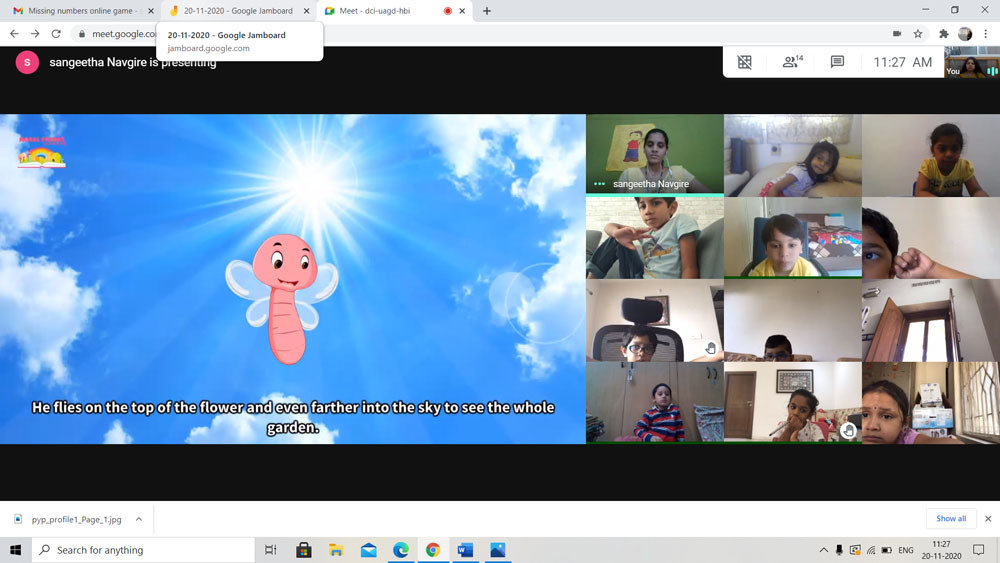Open Microsoft Word from taskbar

466,550
